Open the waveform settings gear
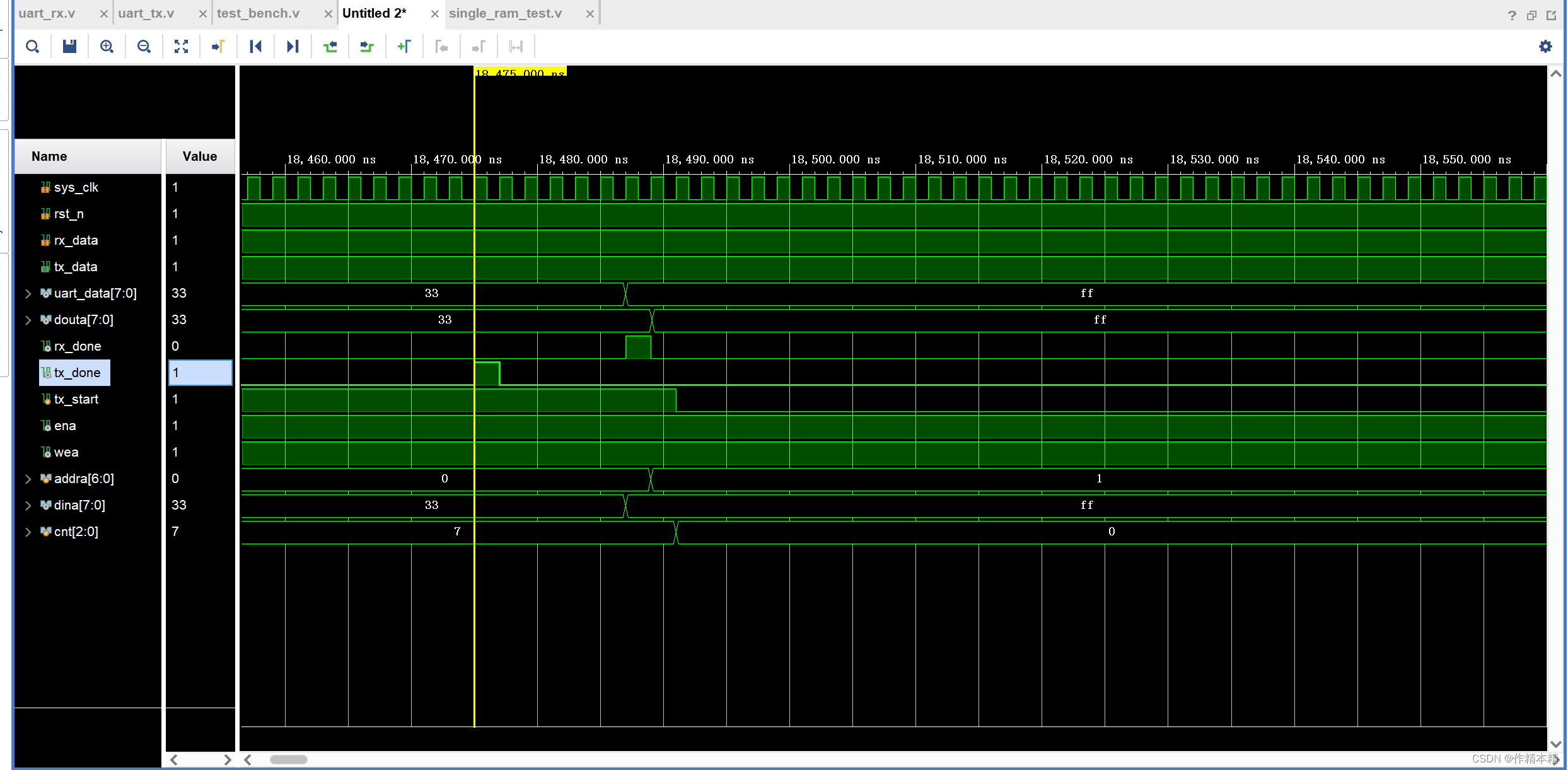The image size is (1568, 770). (1545, 46)
